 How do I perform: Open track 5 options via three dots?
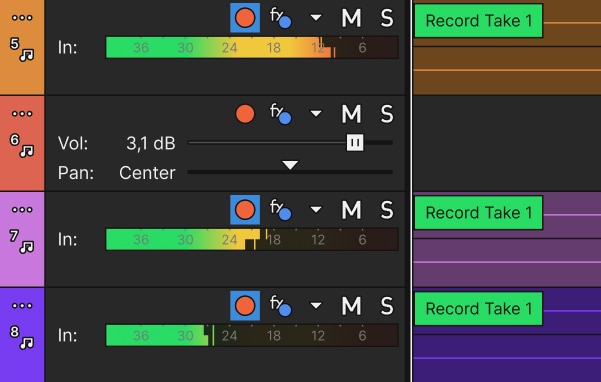pos(22,18)
